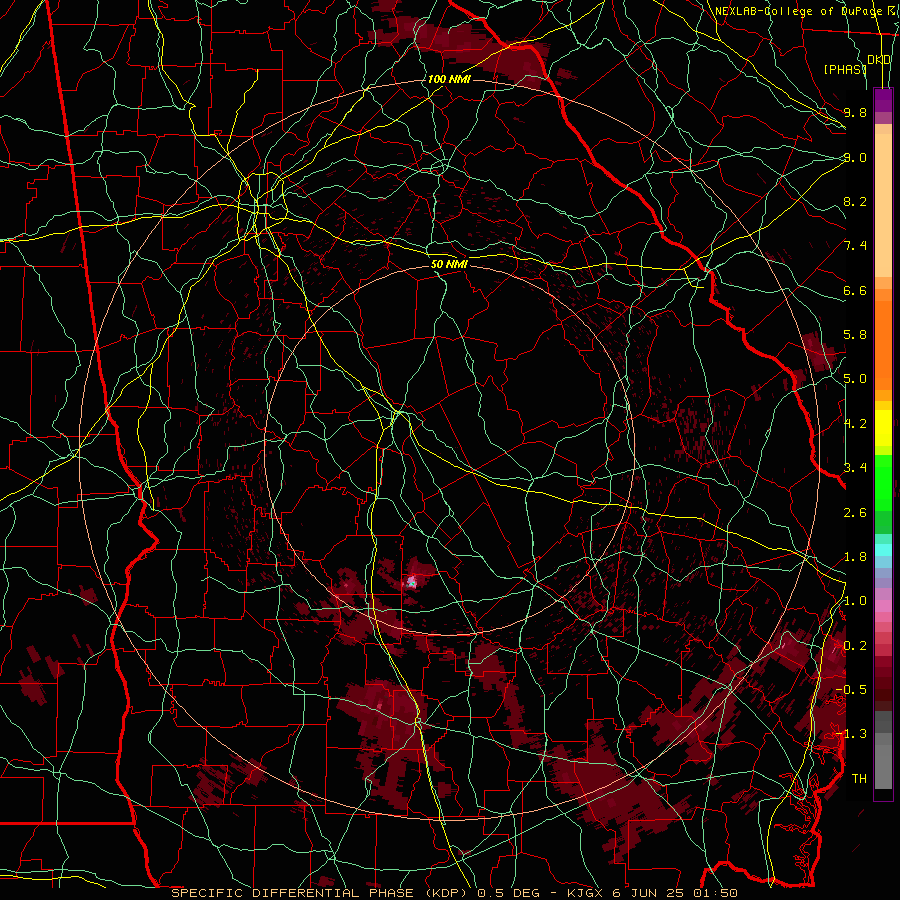The height and width of the screenshot is (900, 900).
Task: Select the 9.0 value on color scale
Action: pos(855,157)
